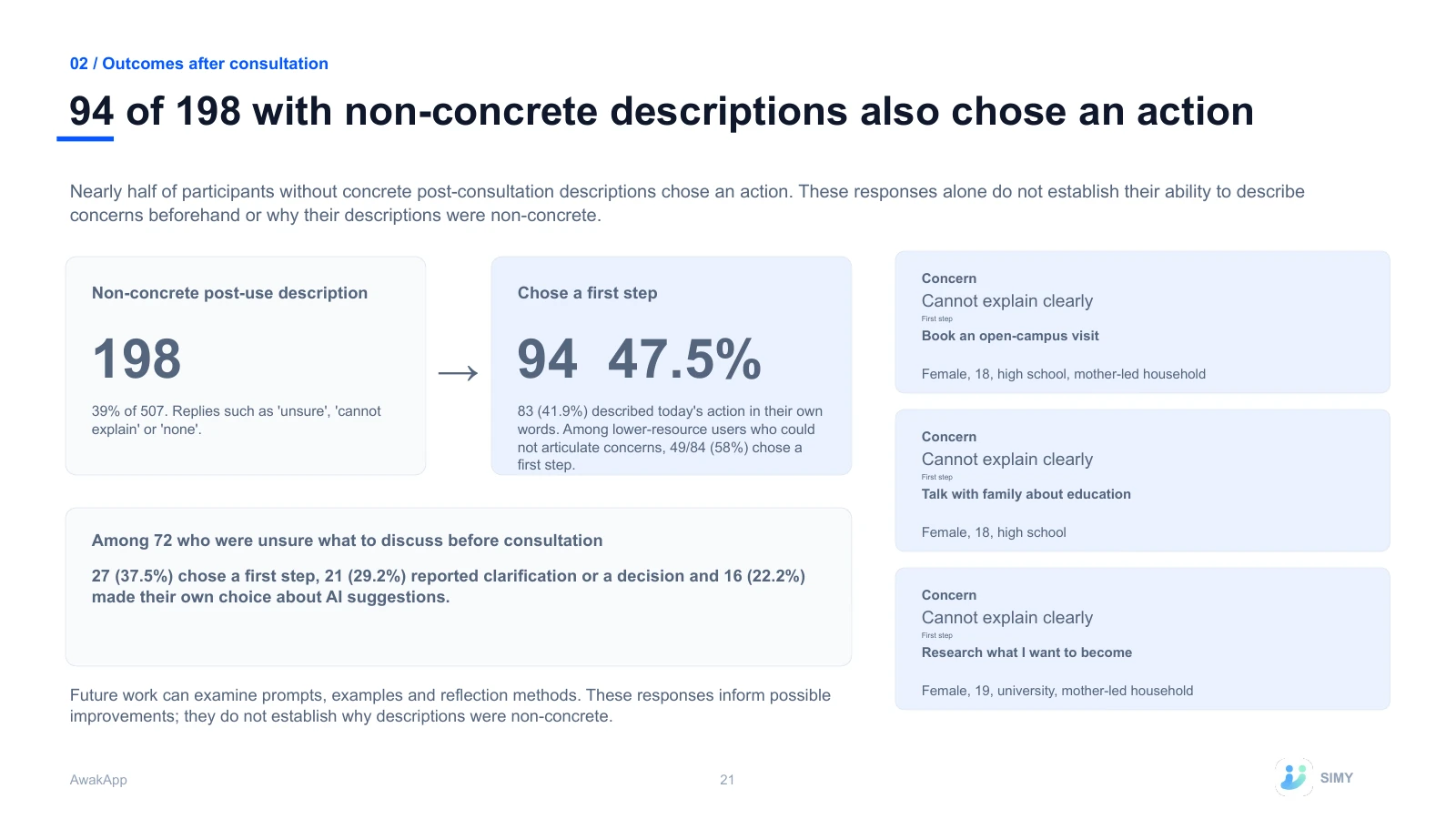The height and width of the screenshot is (819, 1456).
Task: Click the blue underline accent below the title
Action: pyautogui.click(x=86, y=139)
